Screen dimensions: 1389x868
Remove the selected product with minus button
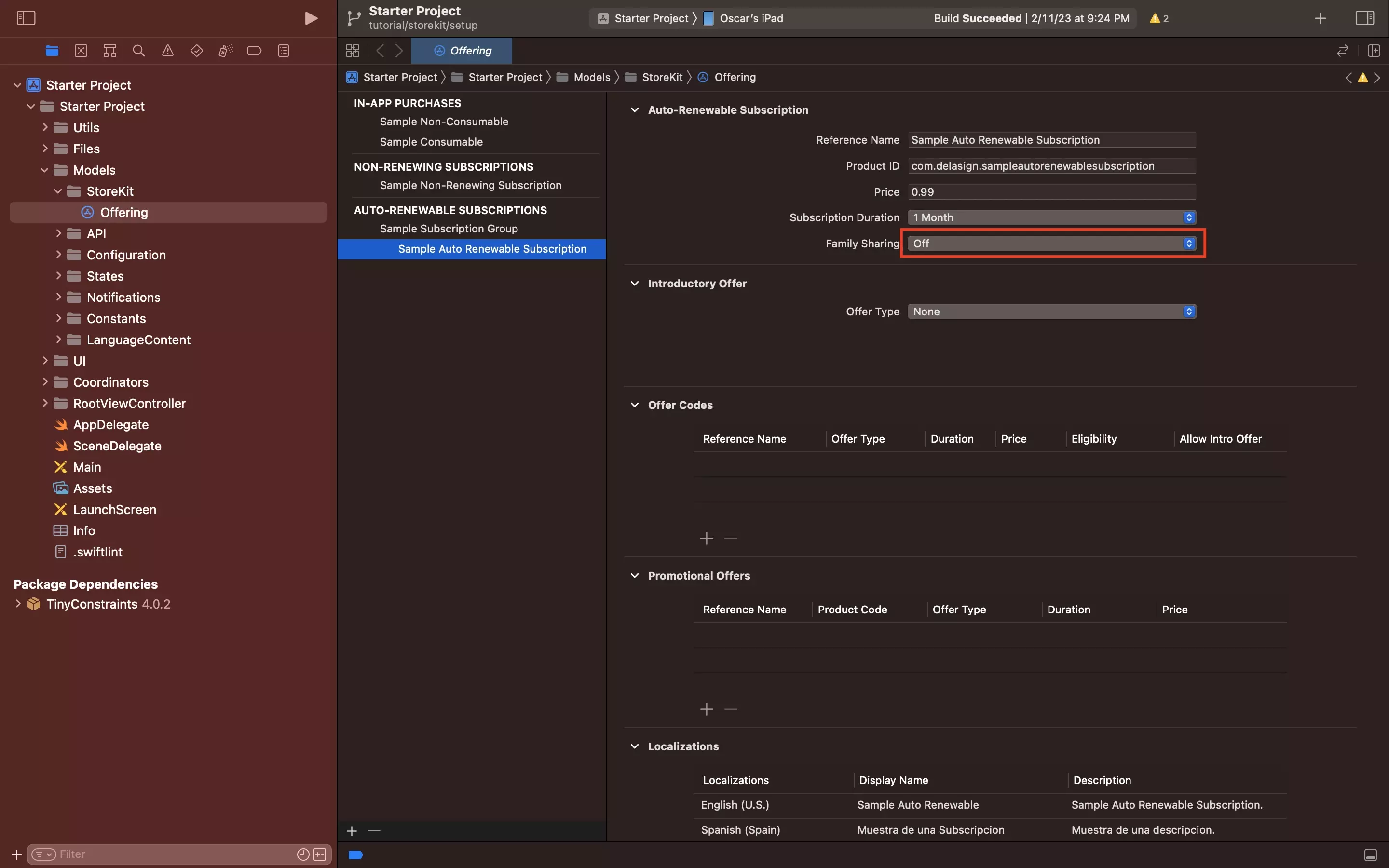click(x=374, y=831)
